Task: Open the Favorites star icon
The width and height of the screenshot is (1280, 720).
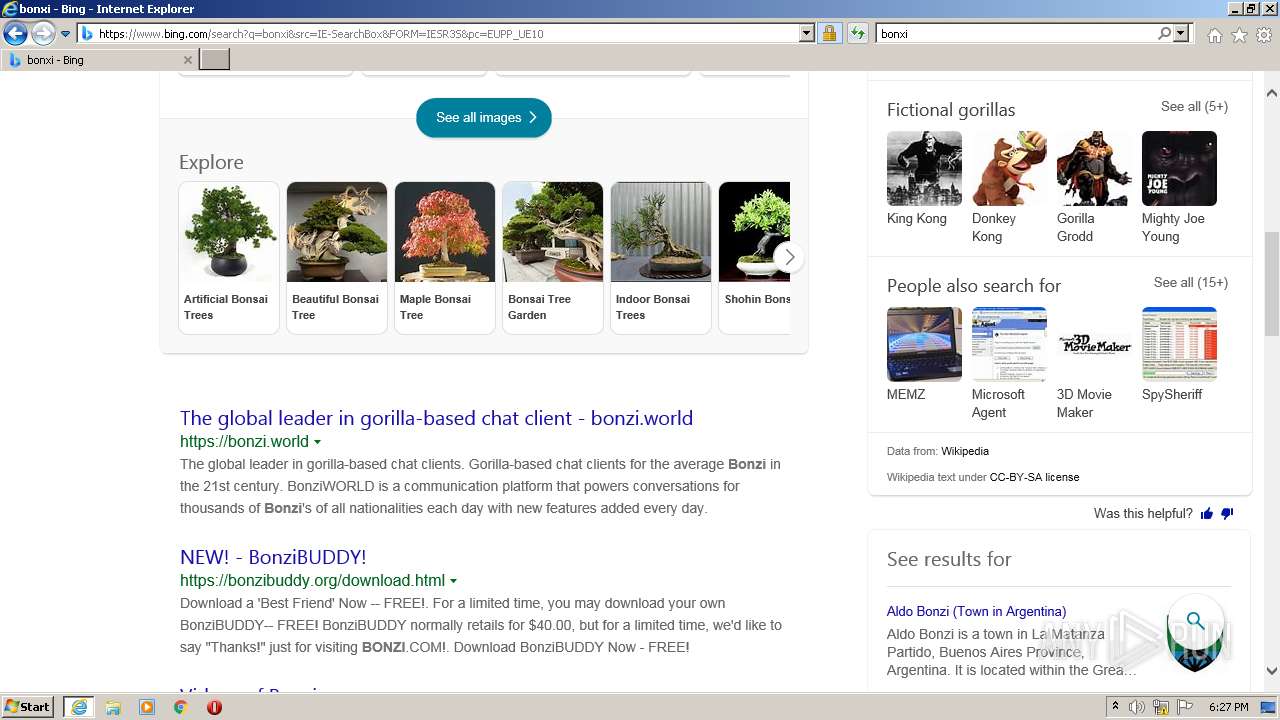Action: point(1239,35)
